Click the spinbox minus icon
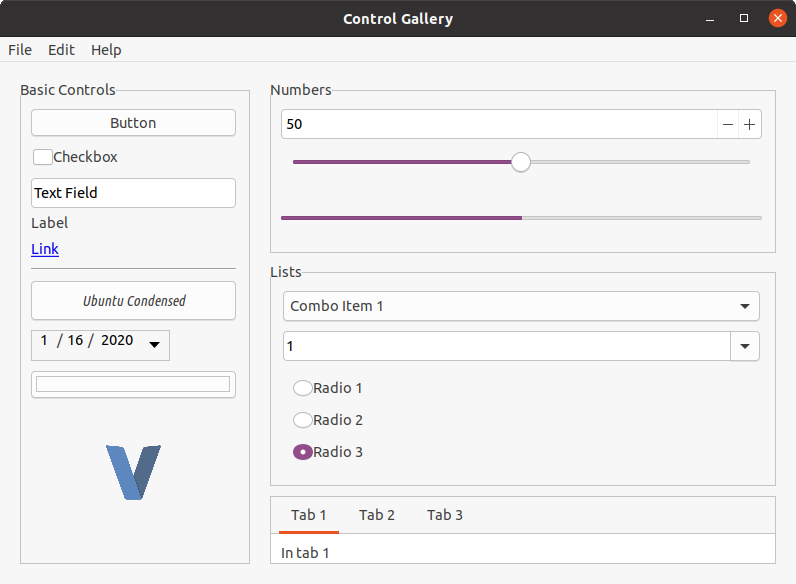This screenshot has width=796, height=584. [727, 124]
